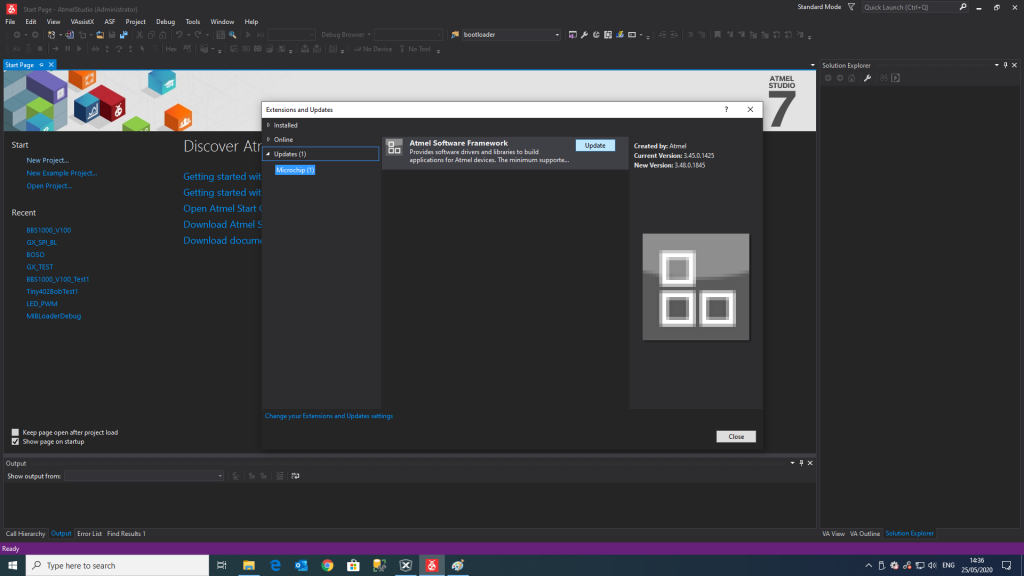Open the Debug menu
This screenshot has height=576, width=1024.
tap(165, 22)
